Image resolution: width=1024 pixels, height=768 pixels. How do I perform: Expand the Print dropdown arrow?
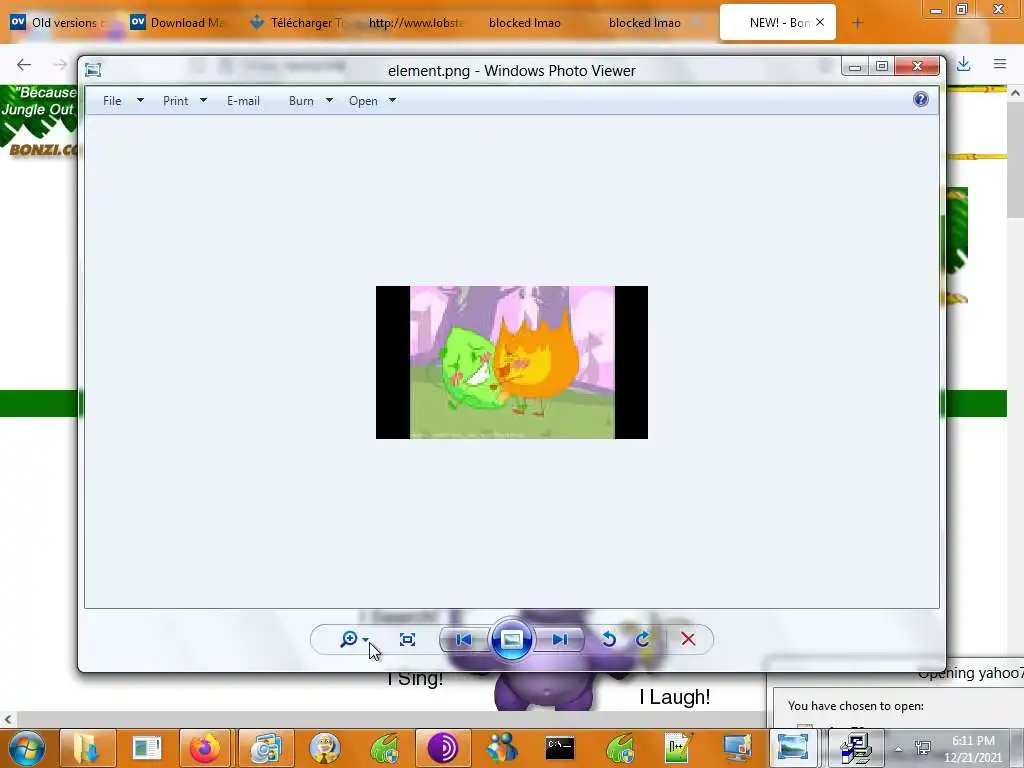coord(203,101)
